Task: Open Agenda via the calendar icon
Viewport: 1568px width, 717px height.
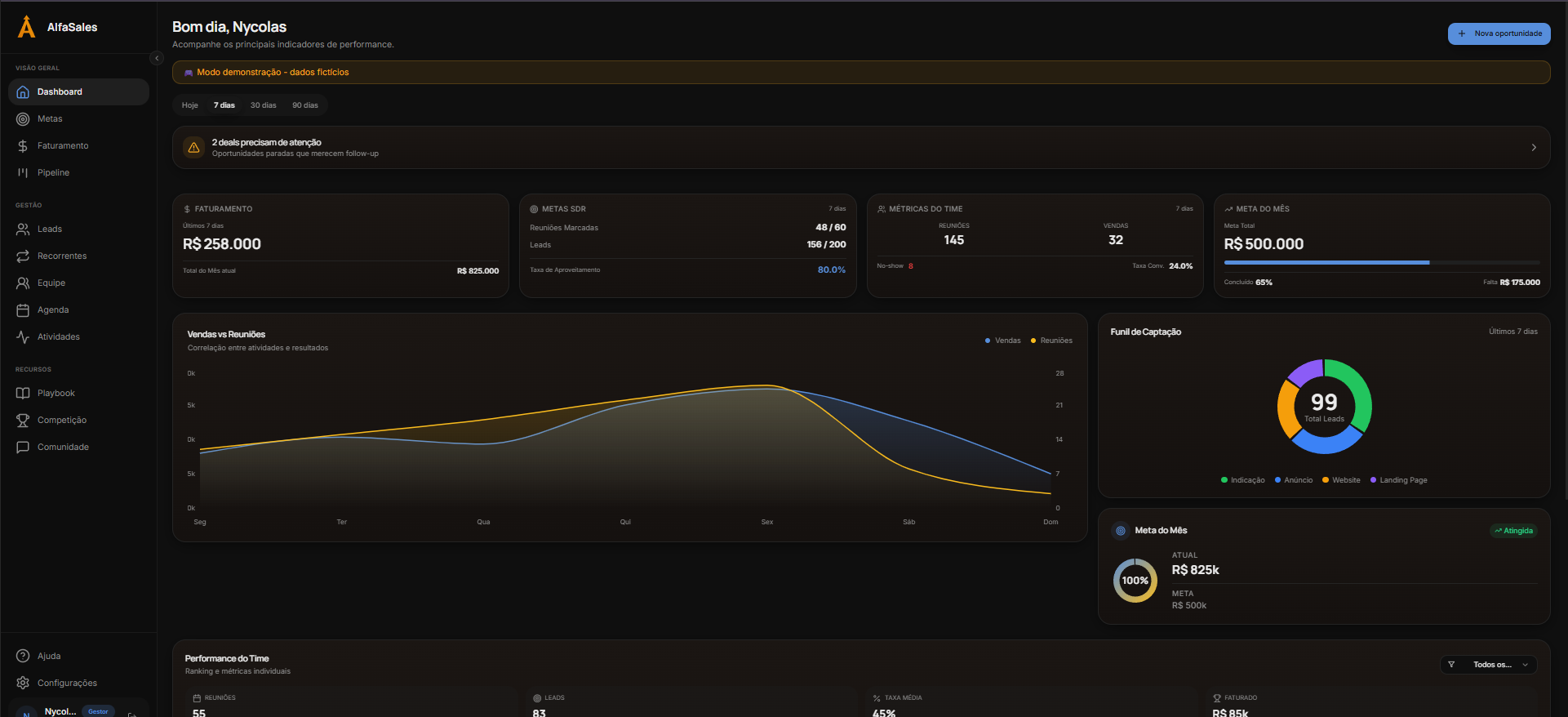Action: [23, 310]
